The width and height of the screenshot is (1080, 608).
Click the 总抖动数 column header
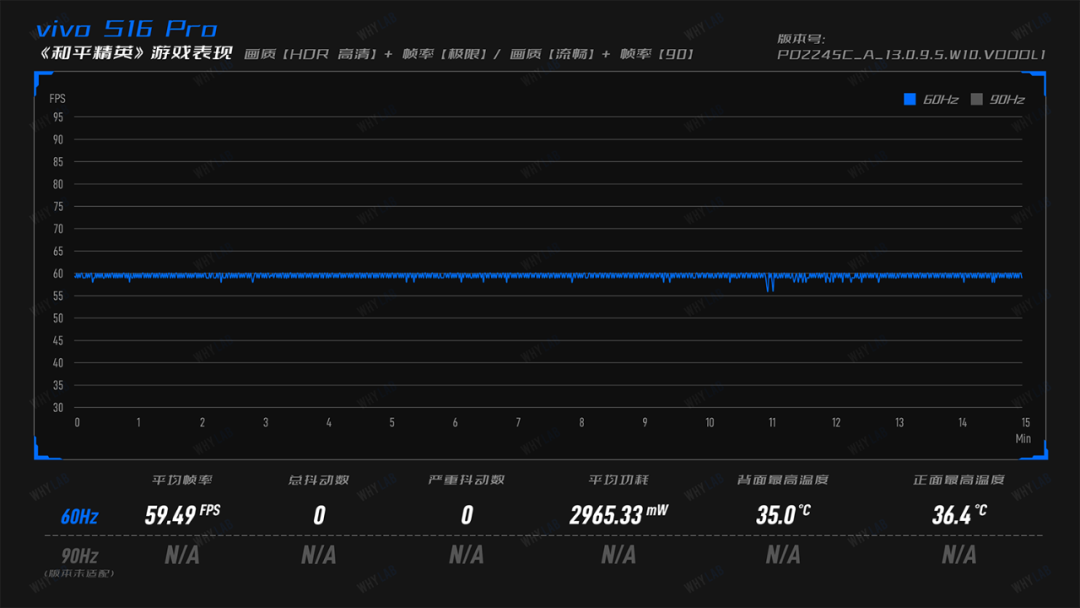click(319, 480)
